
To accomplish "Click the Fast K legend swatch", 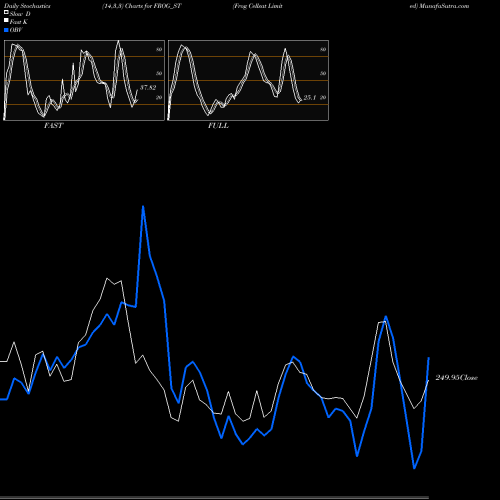I will 6,21.
